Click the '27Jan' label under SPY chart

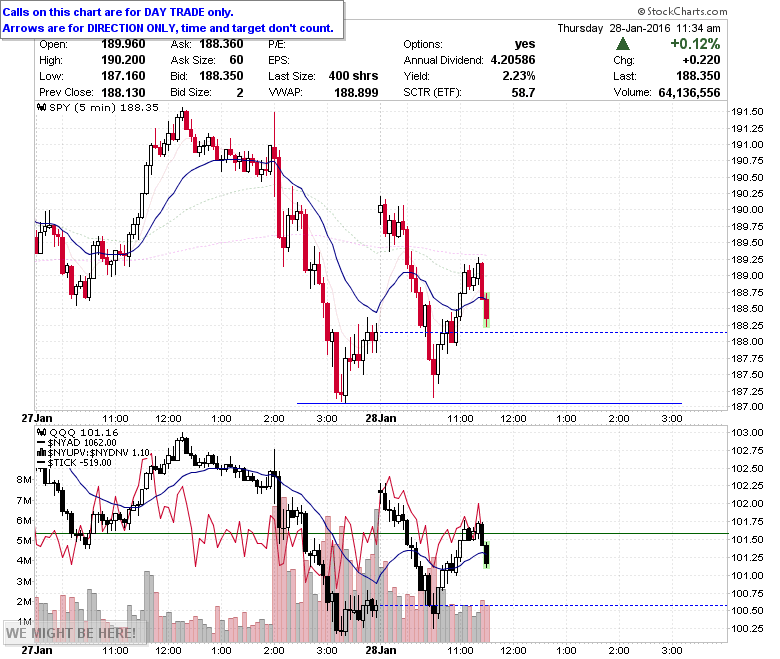(36, 418)
